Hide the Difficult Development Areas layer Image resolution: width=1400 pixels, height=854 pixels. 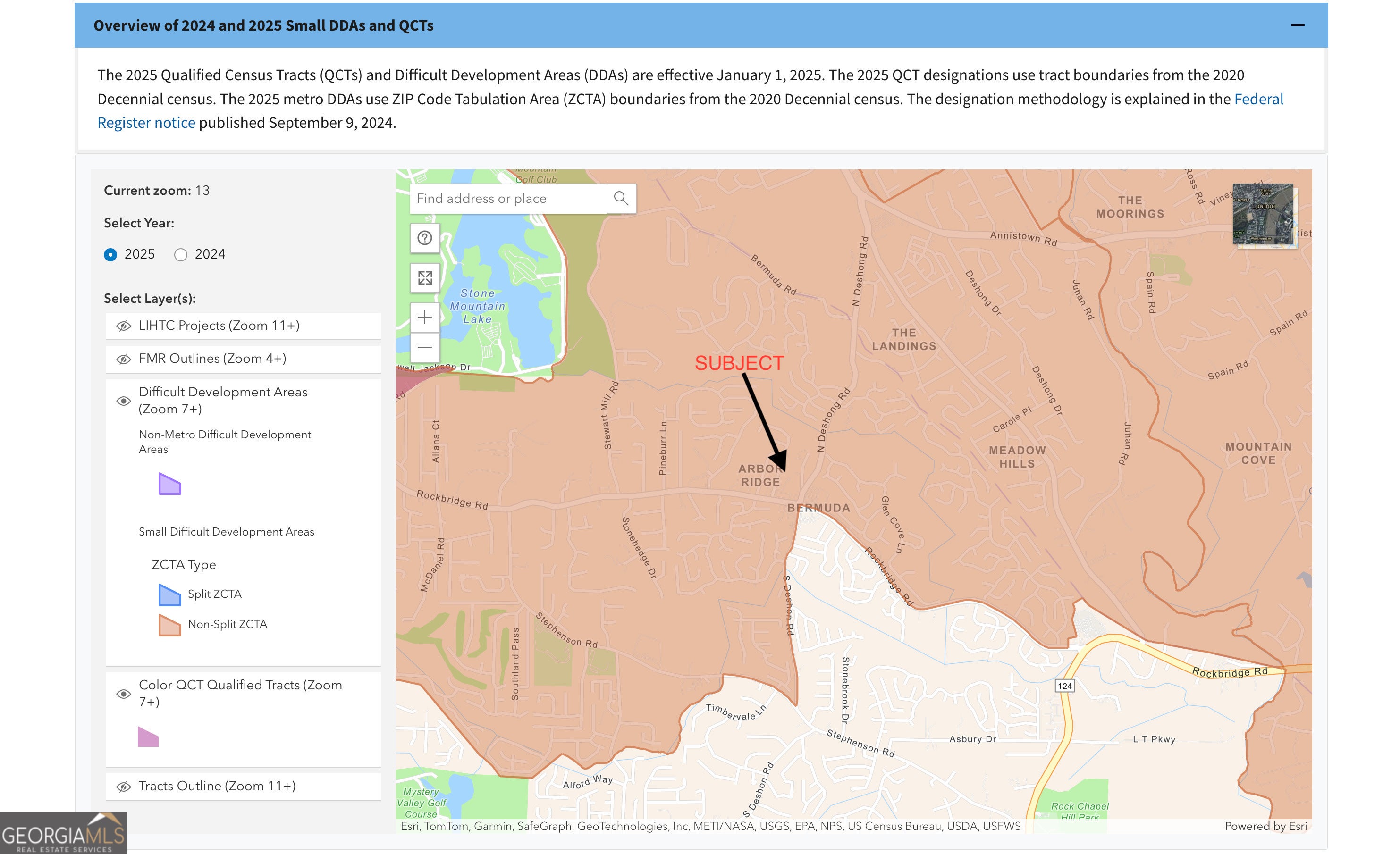123,401
